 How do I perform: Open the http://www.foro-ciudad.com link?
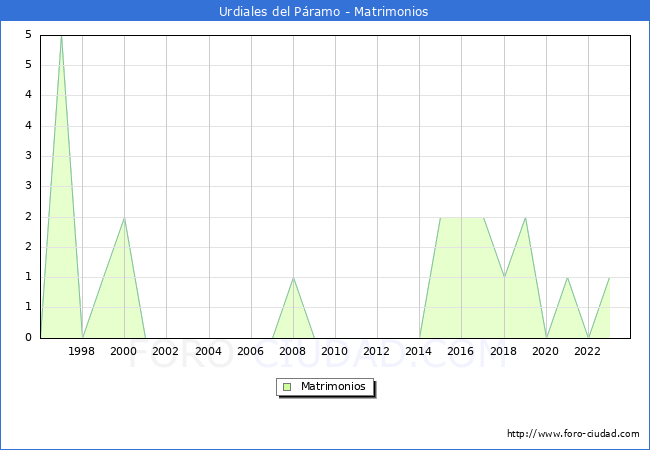[x=573, y=434]
